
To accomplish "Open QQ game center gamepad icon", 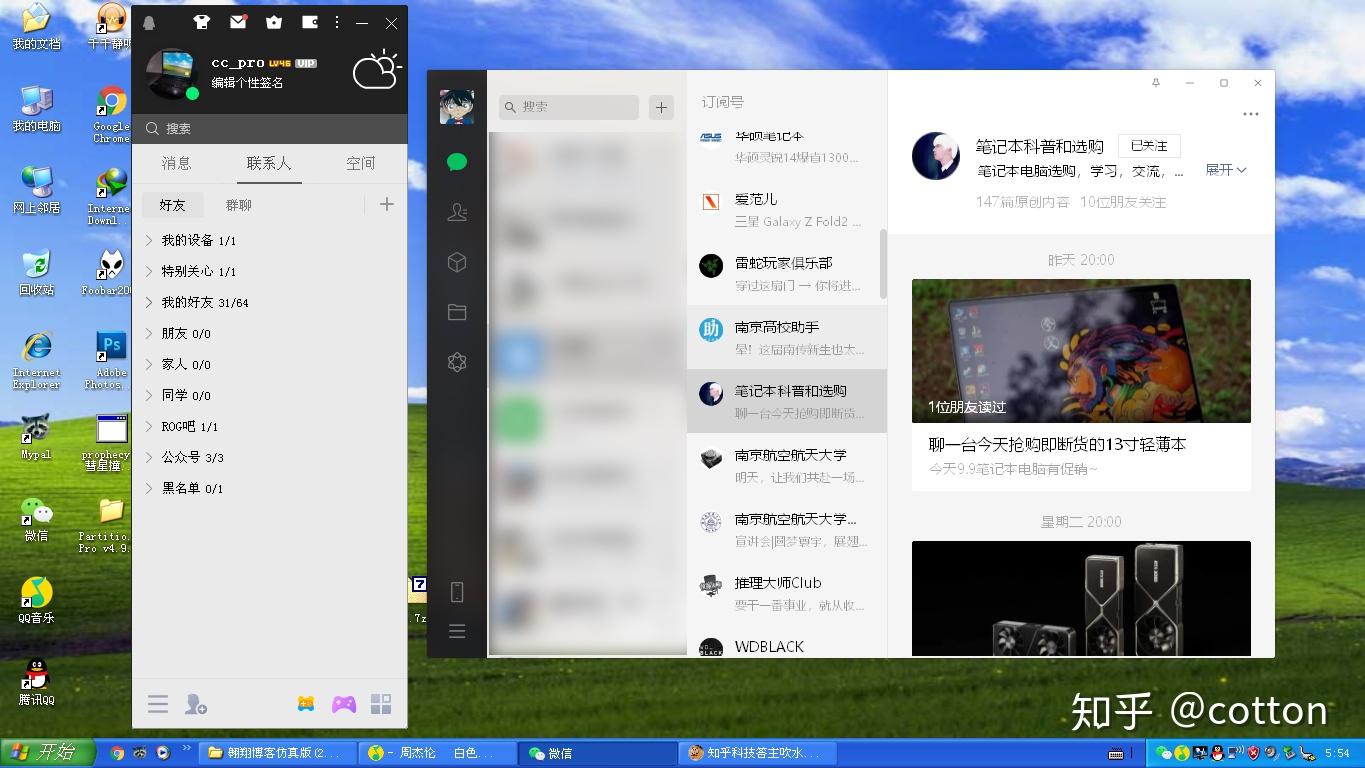I will [x=343, y=705].
